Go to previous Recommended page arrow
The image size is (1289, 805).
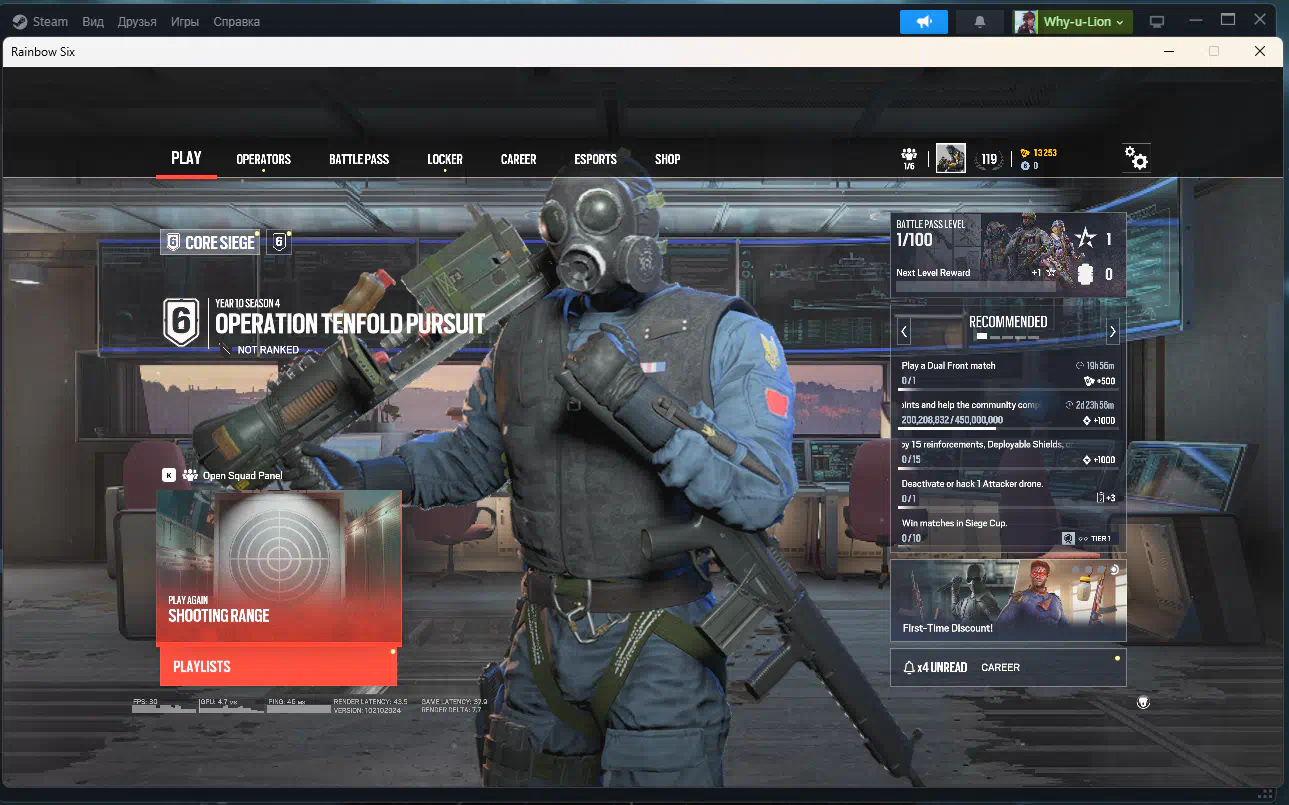[x=904, y=331]
